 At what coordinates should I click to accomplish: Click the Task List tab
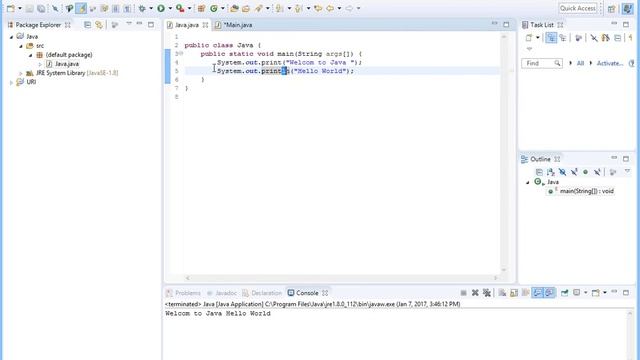(x=542, y=25)
